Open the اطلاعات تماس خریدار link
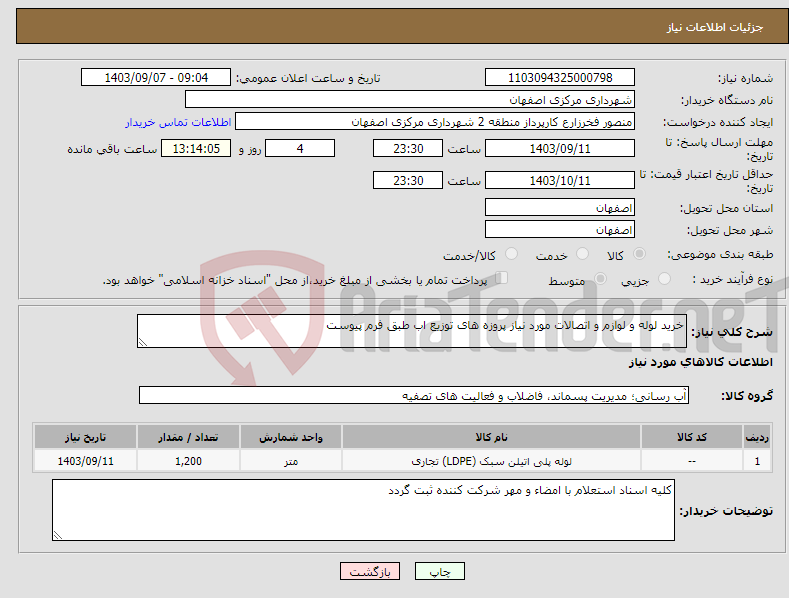Screen dimensions: 789x598 coord(178,122)
